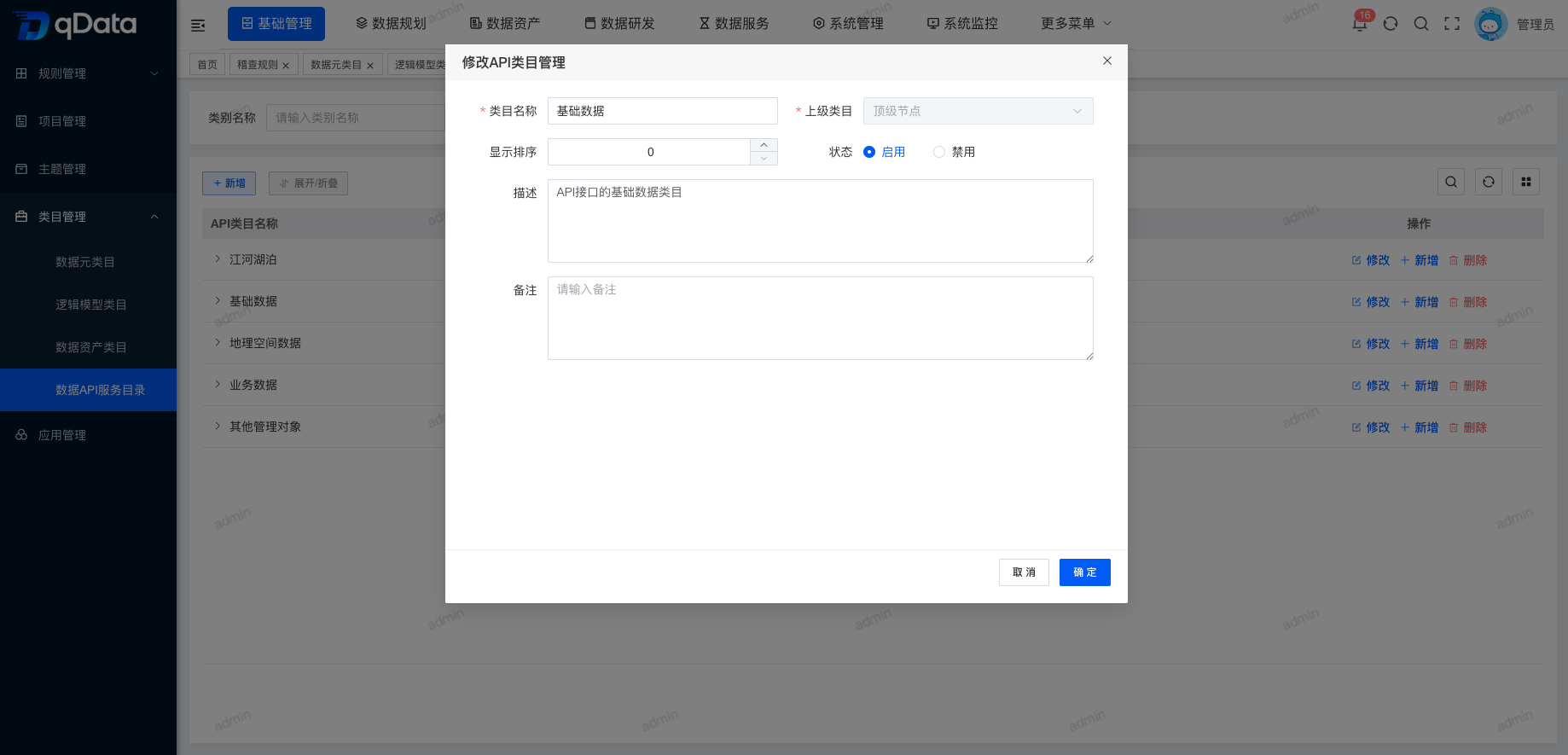1568x755 pixels.
Task: Collapse the 类目管理 sidebar menu
Action: (88, 217)
